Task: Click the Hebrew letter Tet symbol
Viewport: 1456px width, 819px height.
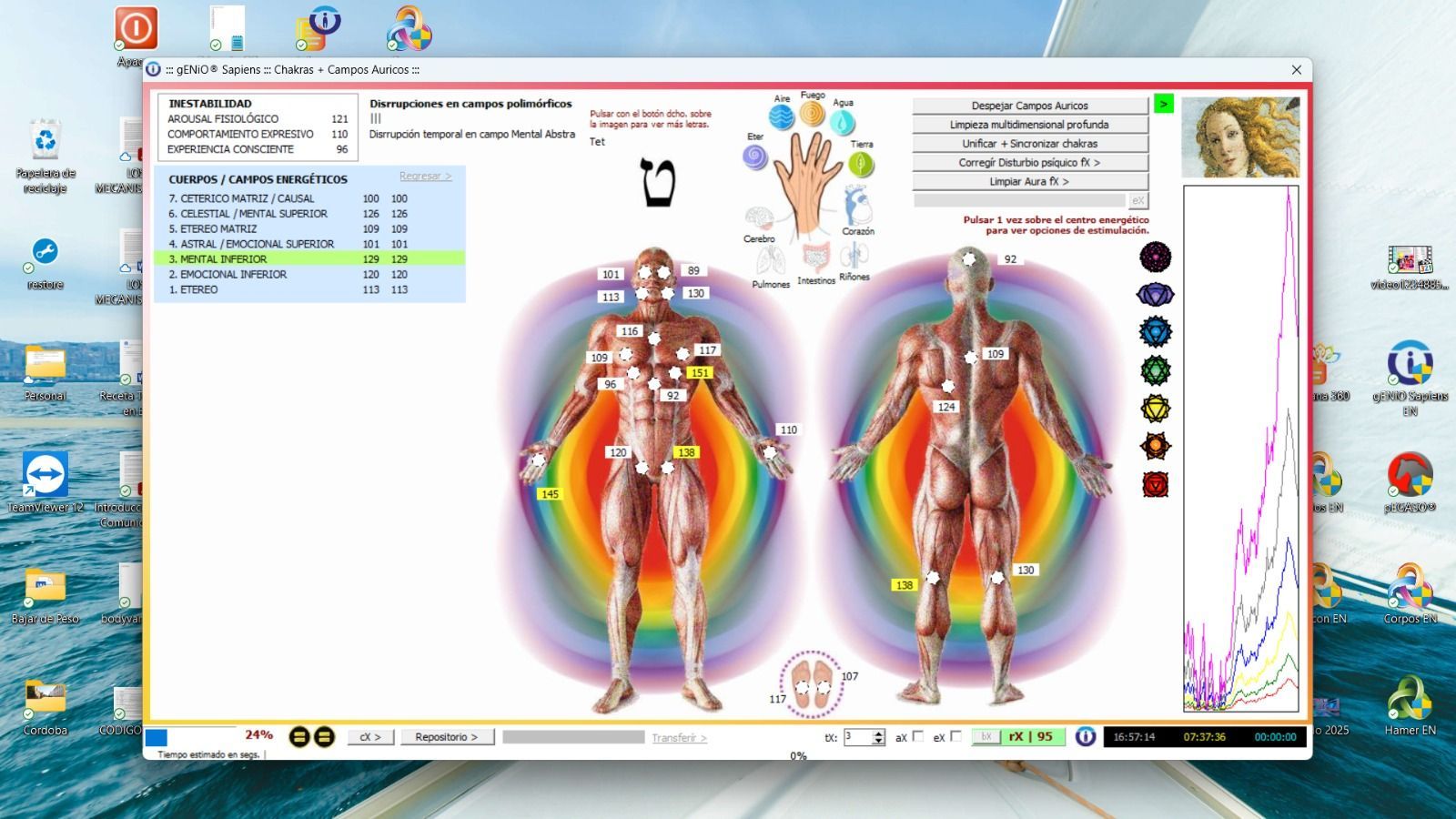Action: click(x=658, y=183)
